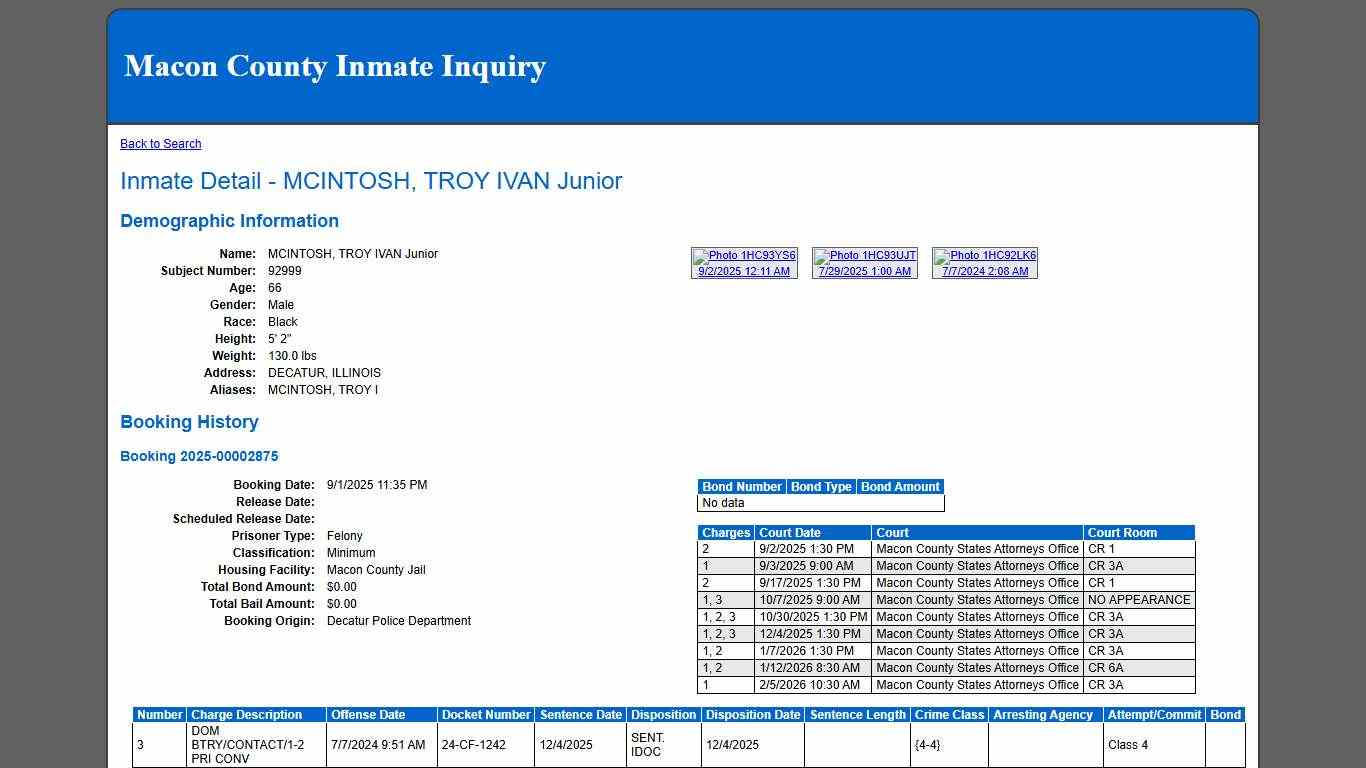Open the 7/7/2024 2:08 AM photo link
Screen dimensions: 1366x768
coord(984,270)
